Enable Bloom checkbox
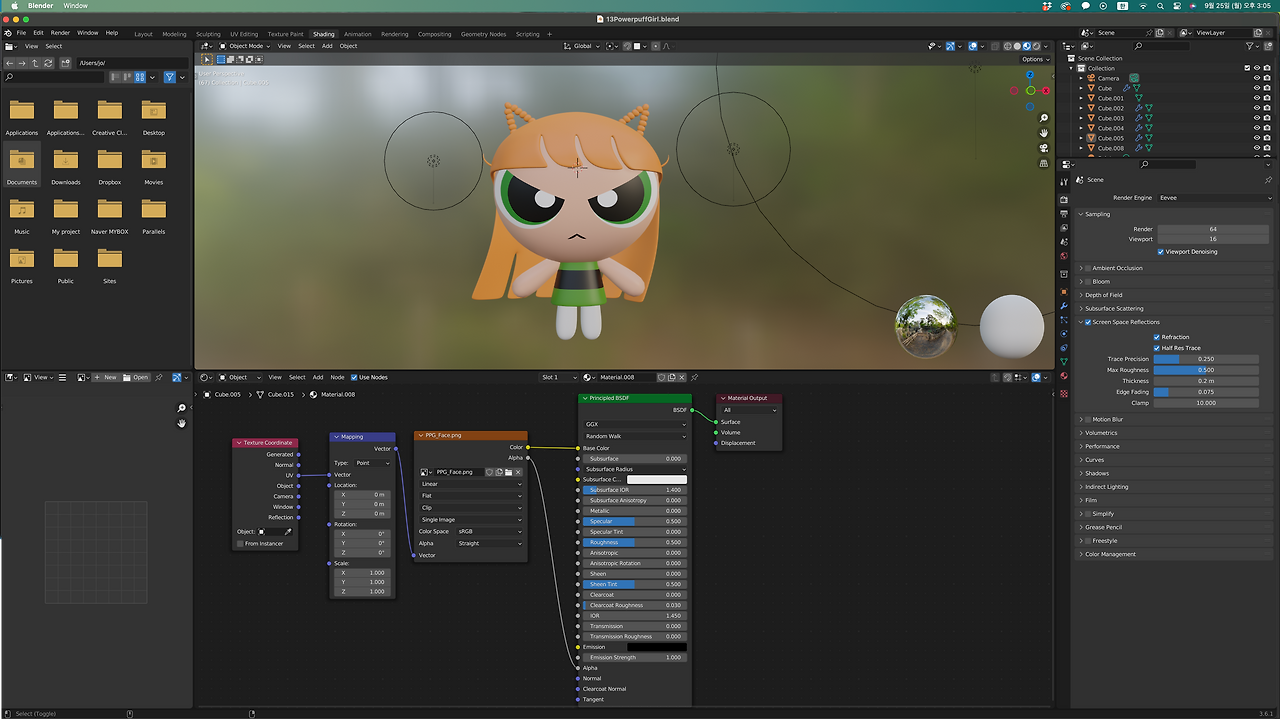 (1088, 282)
